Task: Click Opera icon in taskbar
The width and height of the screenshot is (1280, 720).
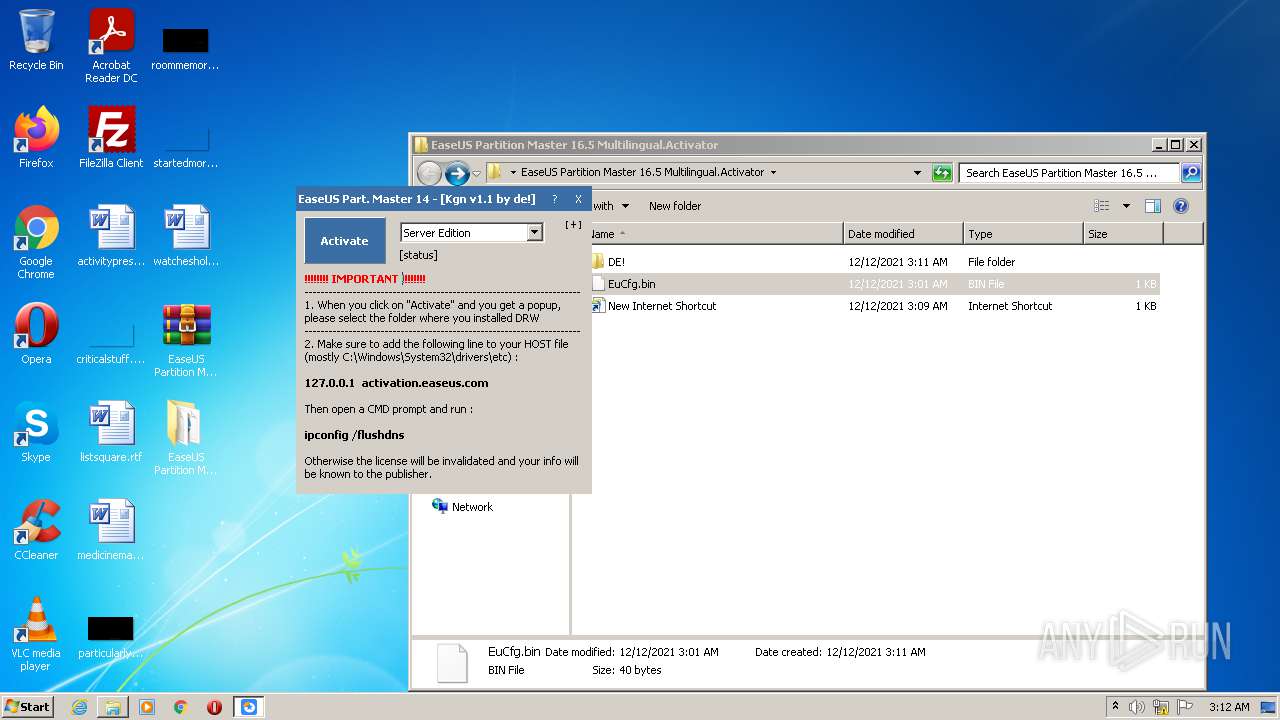Action: [214, 707]
